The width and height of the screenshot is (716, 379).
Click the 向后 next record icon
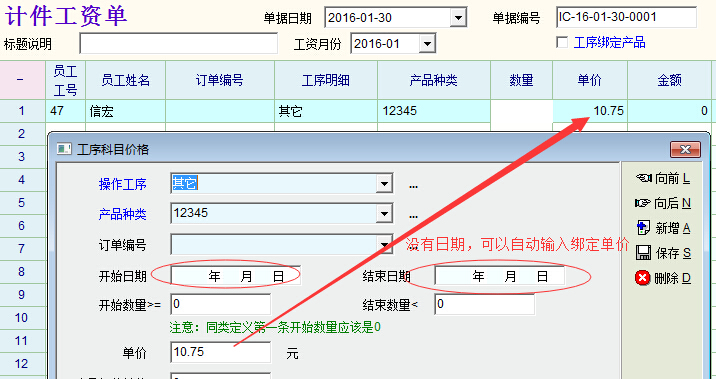pos(642,203)
